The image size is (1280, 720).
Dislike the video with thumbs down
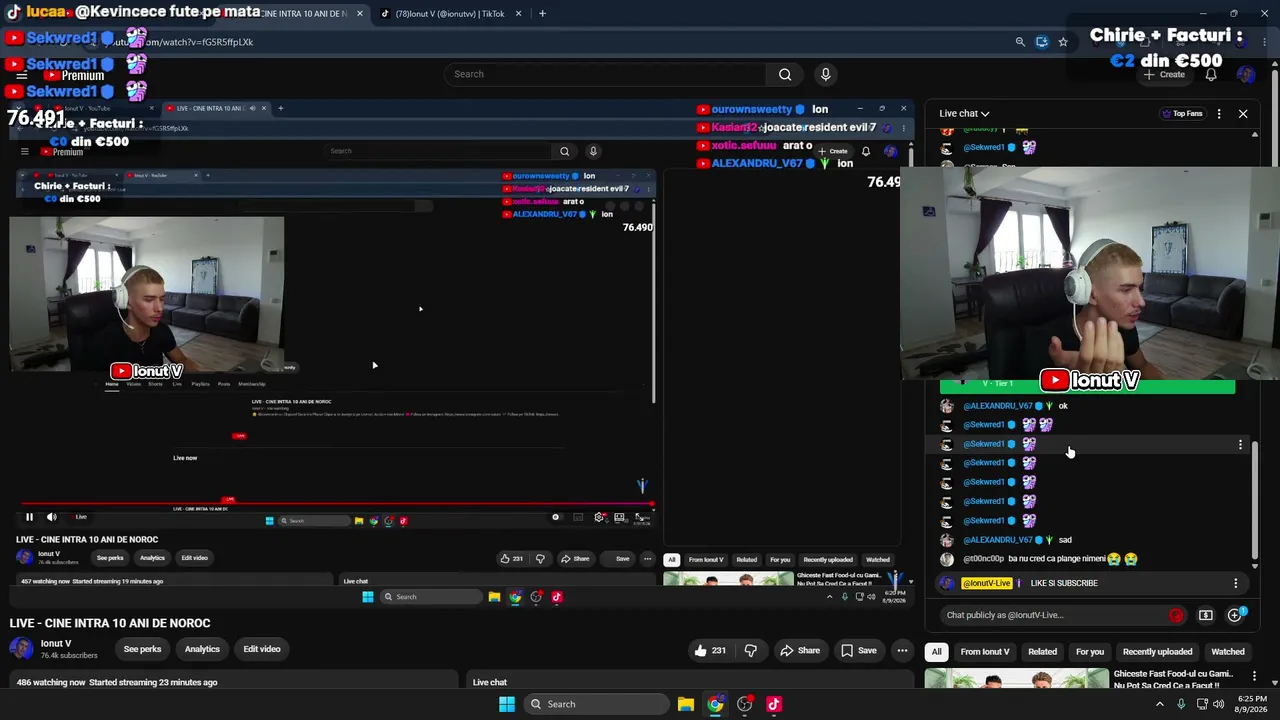[x=751, y=650]
